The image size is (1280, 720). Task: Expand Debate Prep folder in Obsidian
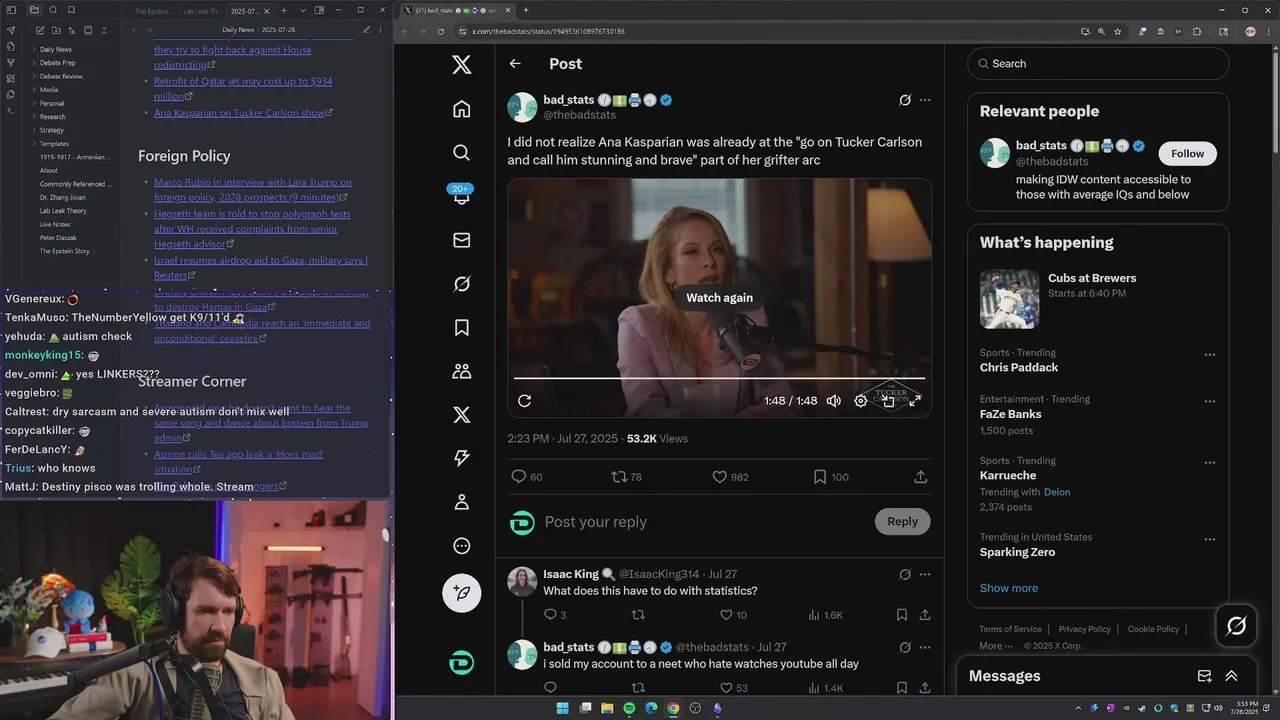point(57,63)
